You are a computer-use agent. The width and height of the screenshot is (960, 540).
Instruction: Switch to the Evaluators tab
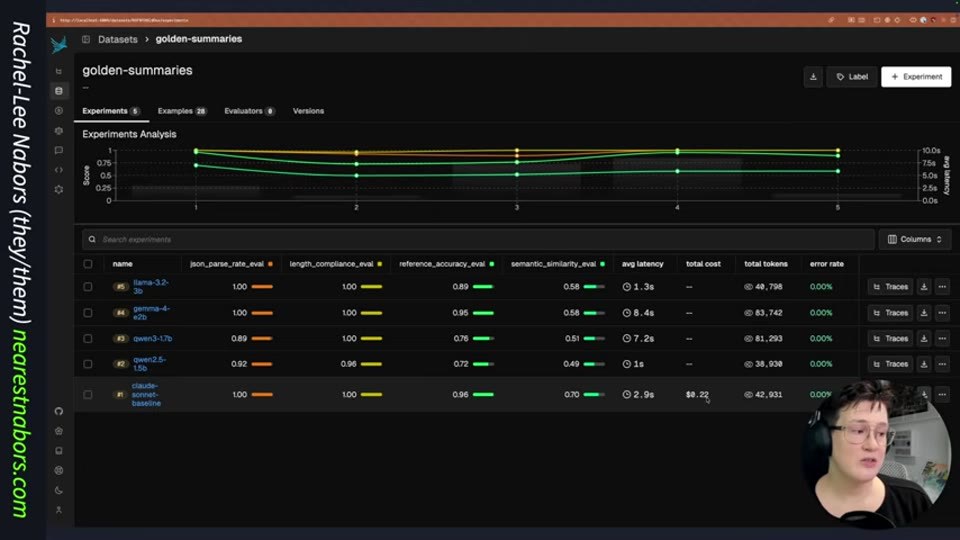coord(249,111)
